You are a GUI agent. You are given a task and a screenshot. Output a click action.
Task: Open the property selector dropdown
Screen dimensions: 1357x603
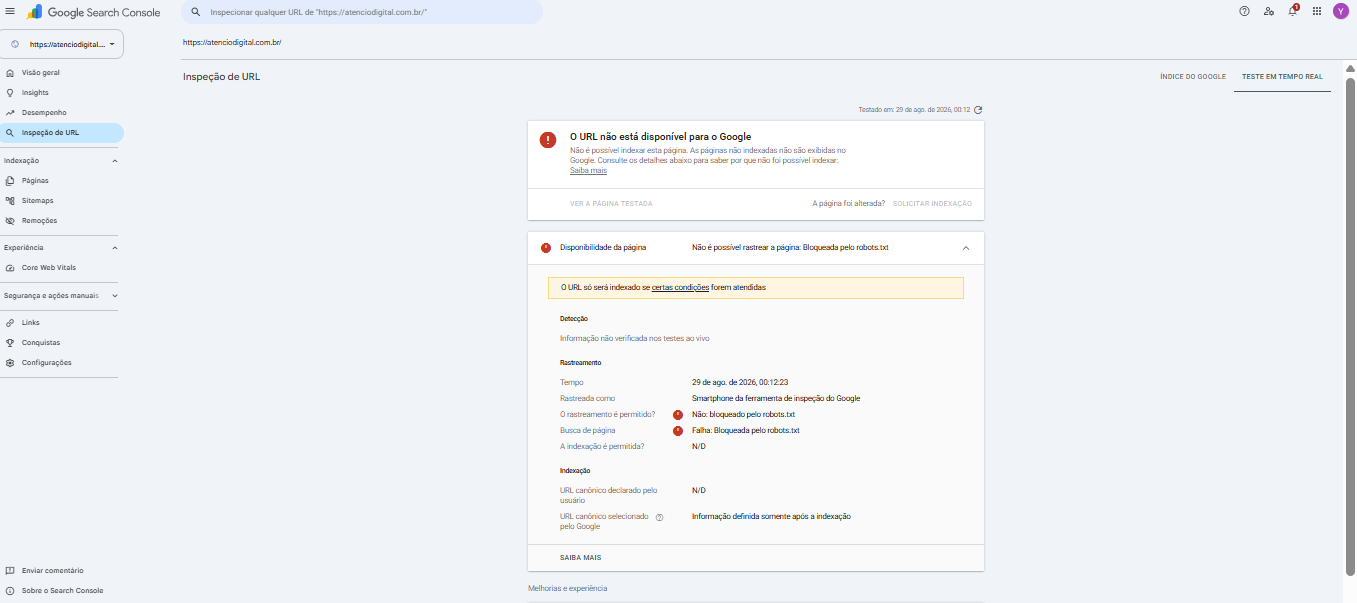[x=62, y=44]
